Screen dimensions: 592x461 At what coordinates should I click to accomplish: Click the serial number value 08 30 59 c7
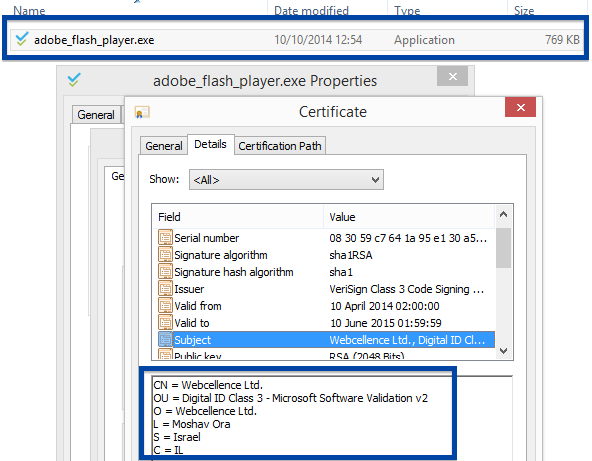click(x=408, y=238)
